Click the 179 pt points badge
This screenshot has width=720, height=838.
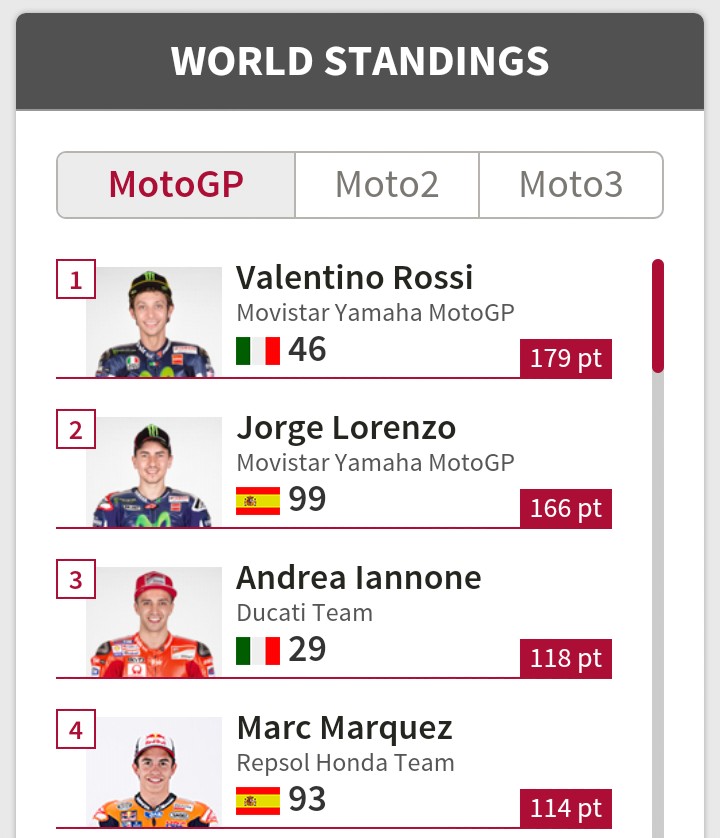click(566, 359)
